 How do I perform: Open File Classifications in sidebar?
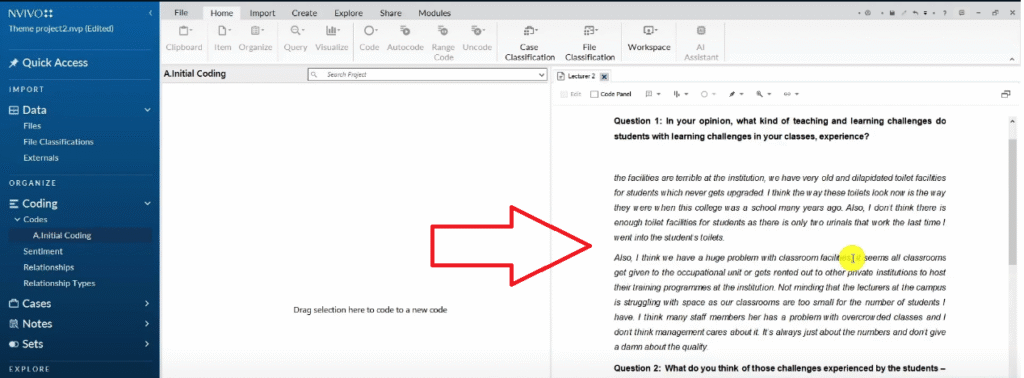tap(58, 142)
